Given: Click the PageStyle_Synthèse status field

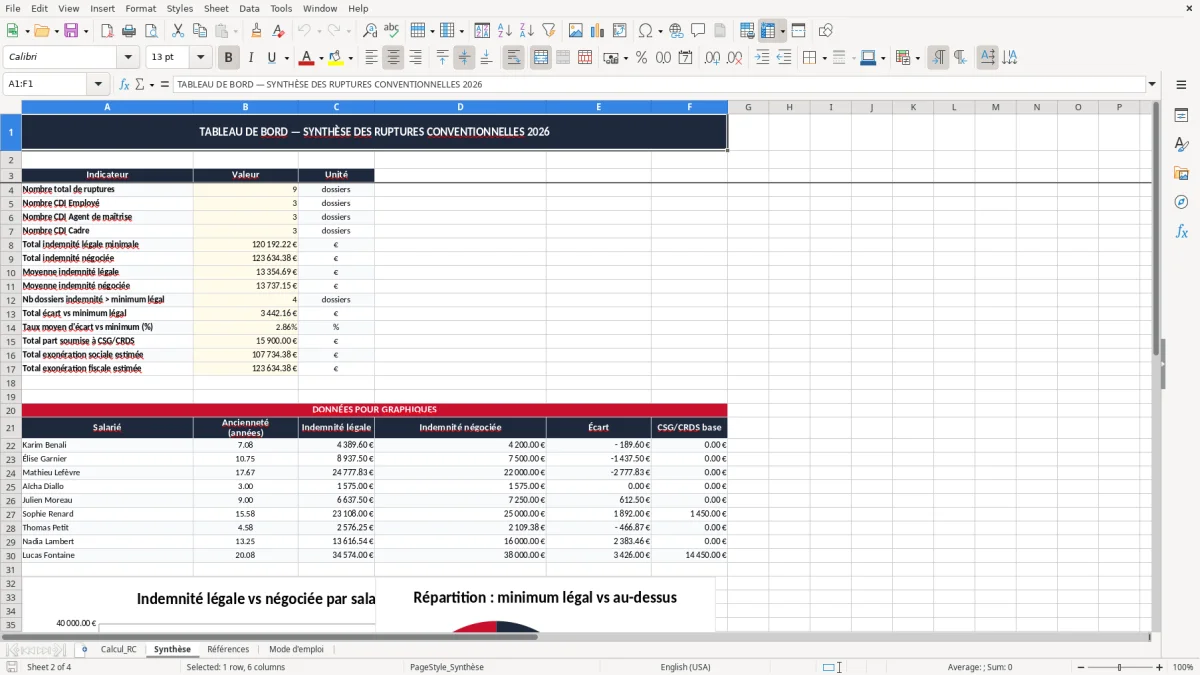Looking at the screenshot, I should tap(446, 667).
